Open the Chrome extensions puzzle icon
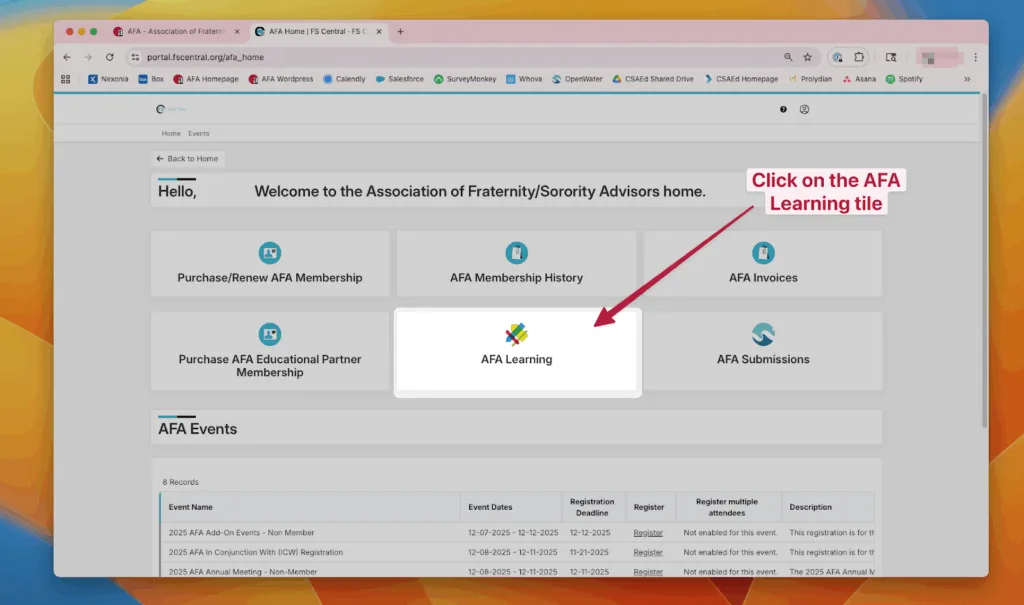The height and width of the screenshot is (605, 1024). pyautogui.click(x=859, y=57)
